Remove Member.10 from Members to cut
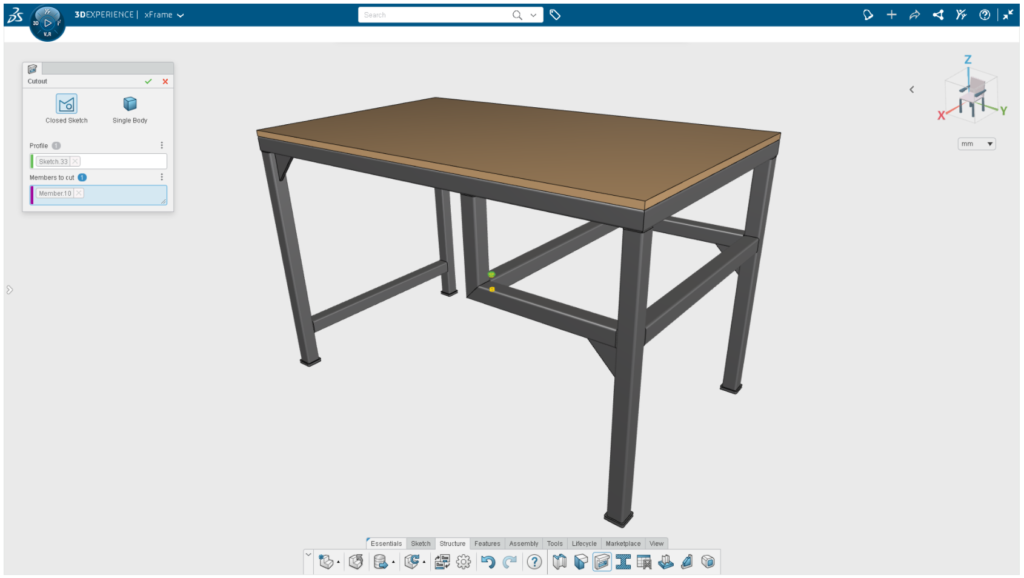Viewport: 1024px width, 578px height. click(x=79, y=193)
